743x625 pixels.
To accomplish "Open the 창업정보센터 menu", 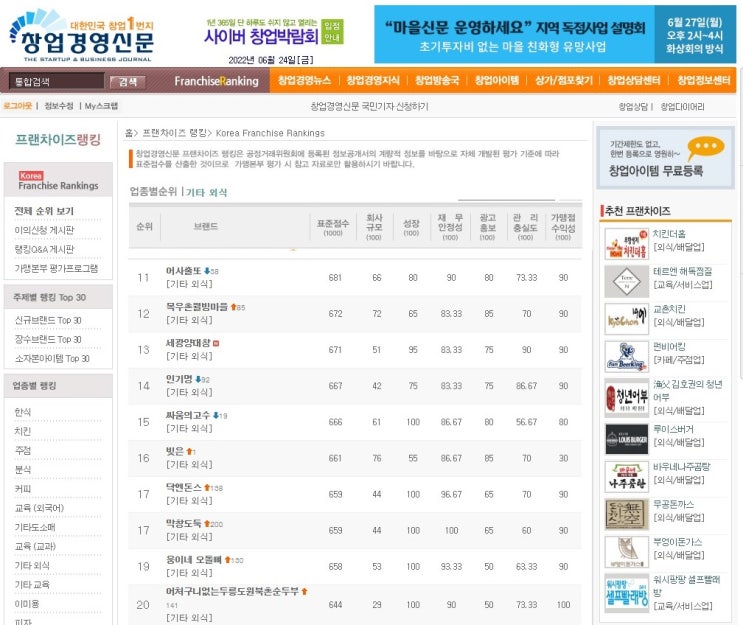I will (703, 80).
